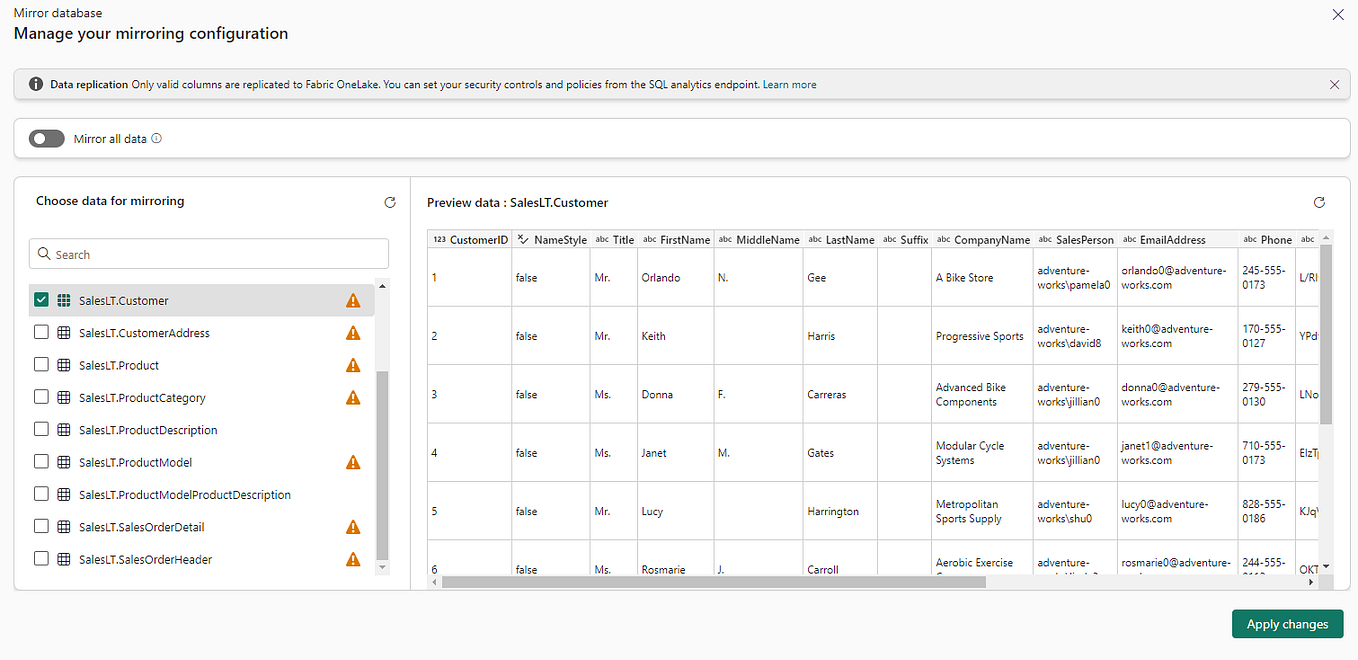The width and height of the screenshot is (1358, 660).
Task: Click the table grid icon beside SalesLT.Product
Action: coord(63,365)
